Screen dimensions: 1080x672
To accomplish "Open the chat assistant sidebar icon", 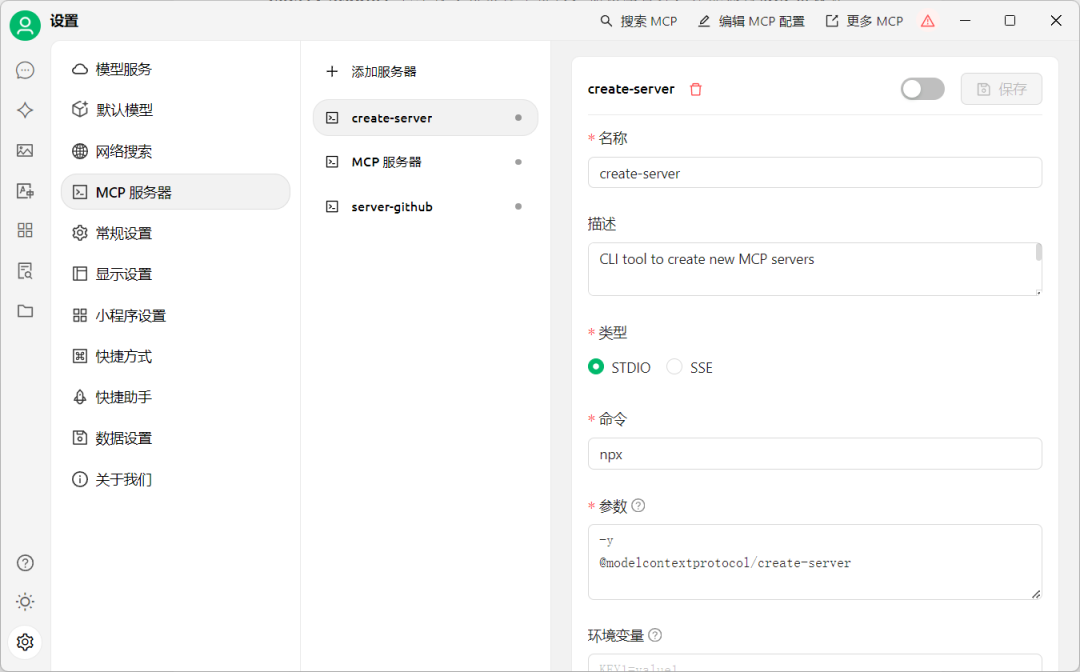I will pos(25,70).
